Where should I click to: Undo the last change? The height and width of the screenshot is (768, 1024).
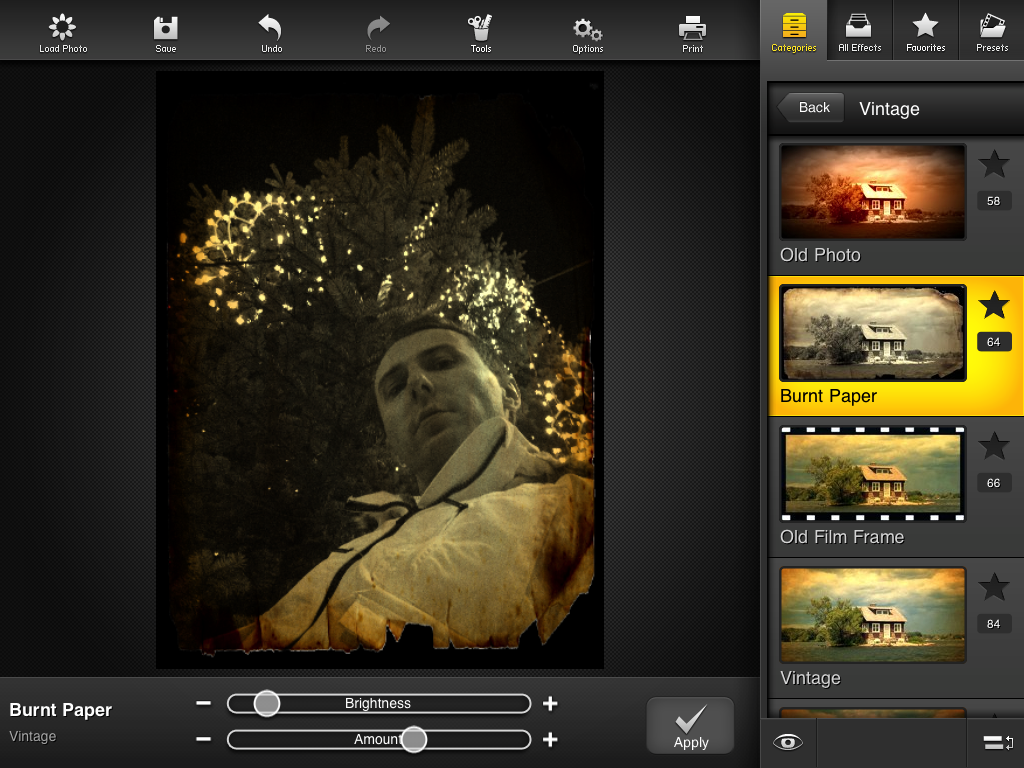(x=271, y=32)
